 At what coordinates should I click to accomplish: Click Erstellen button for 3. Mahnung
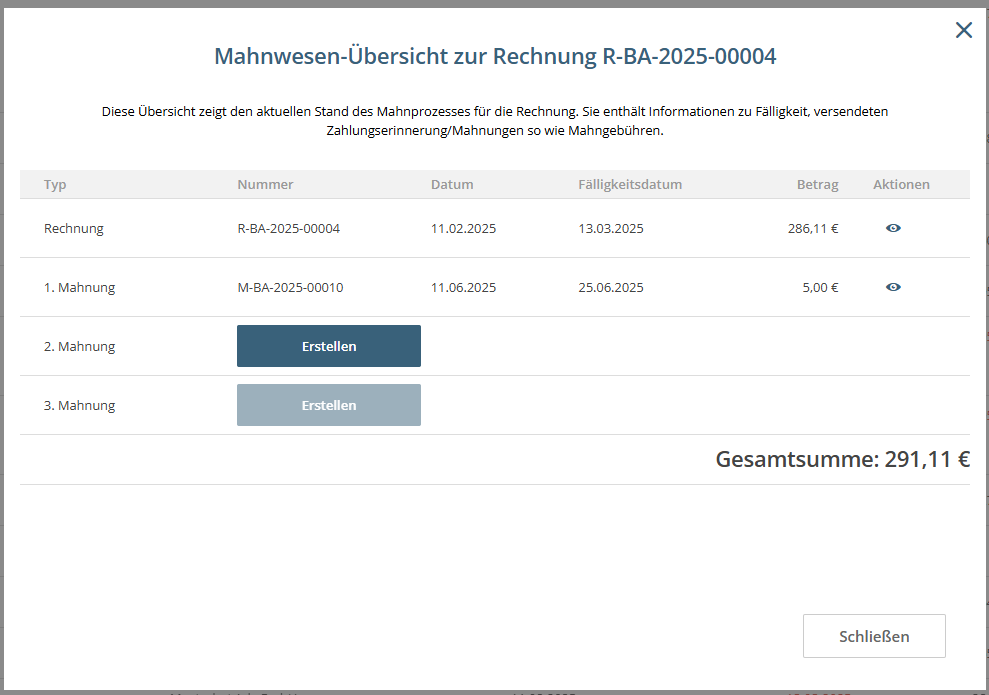click(x=329, y=405)
